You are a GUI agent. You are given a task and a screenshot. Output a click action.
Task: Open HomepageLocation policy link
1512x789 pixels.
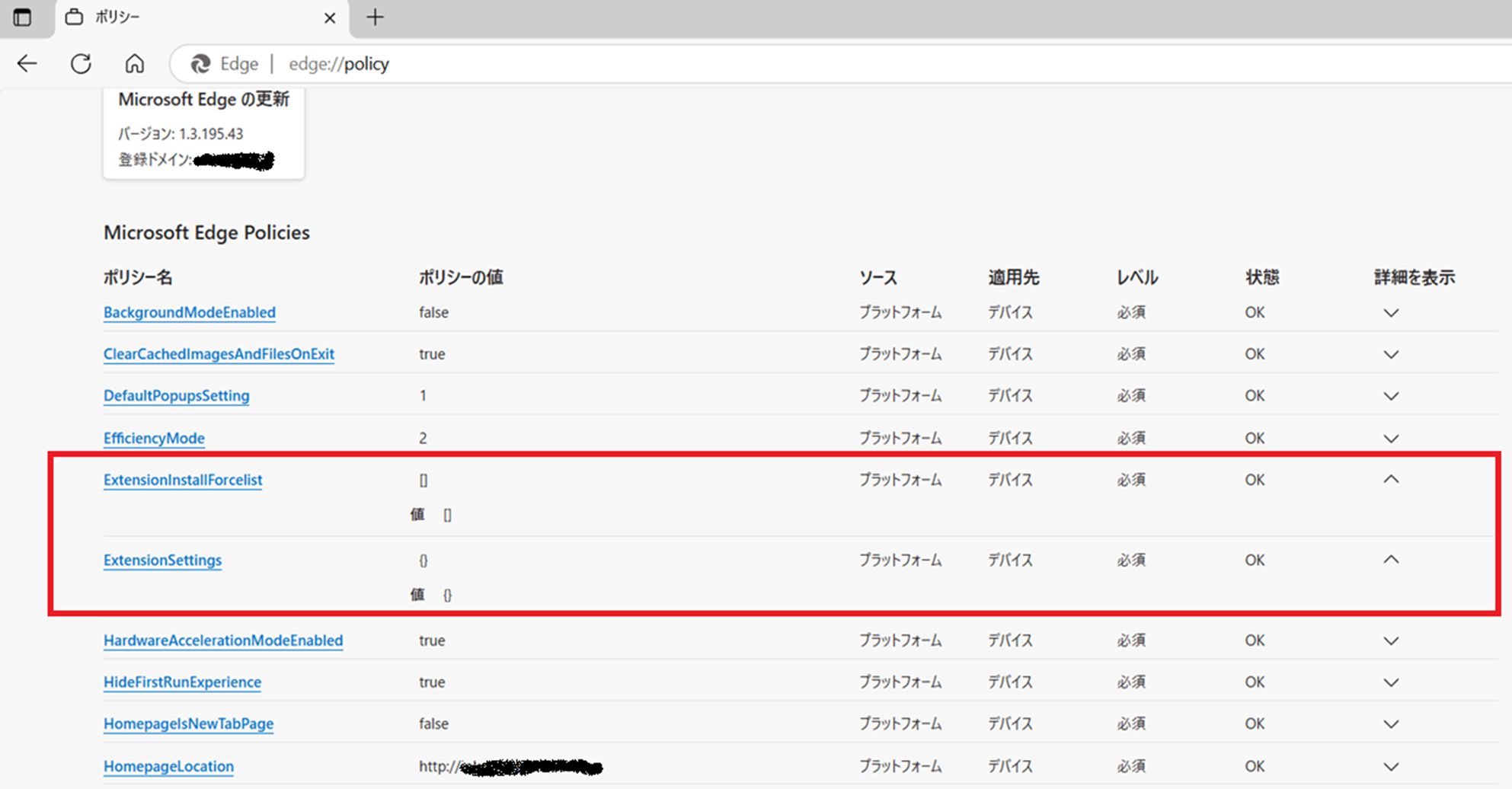[x=168, y=766]
